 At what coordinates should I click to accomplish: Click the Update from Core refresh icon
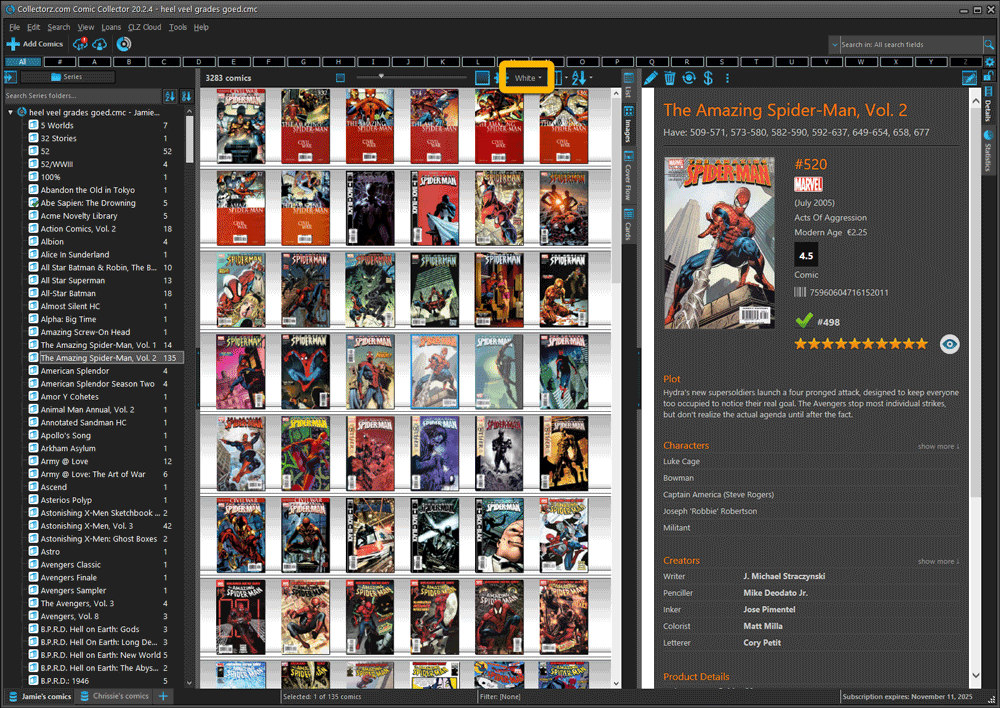(x=689, y=78)
